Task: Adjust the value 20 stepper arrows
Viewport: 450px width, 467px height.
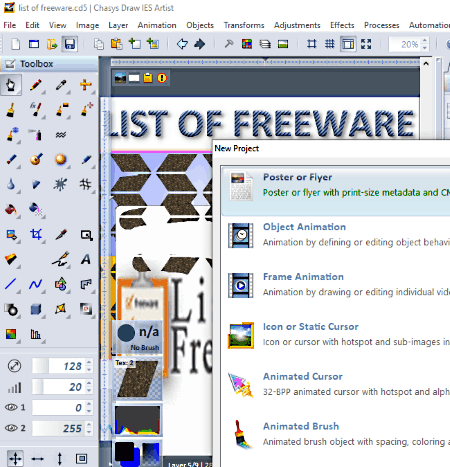Action: click(x=89, y=387)
